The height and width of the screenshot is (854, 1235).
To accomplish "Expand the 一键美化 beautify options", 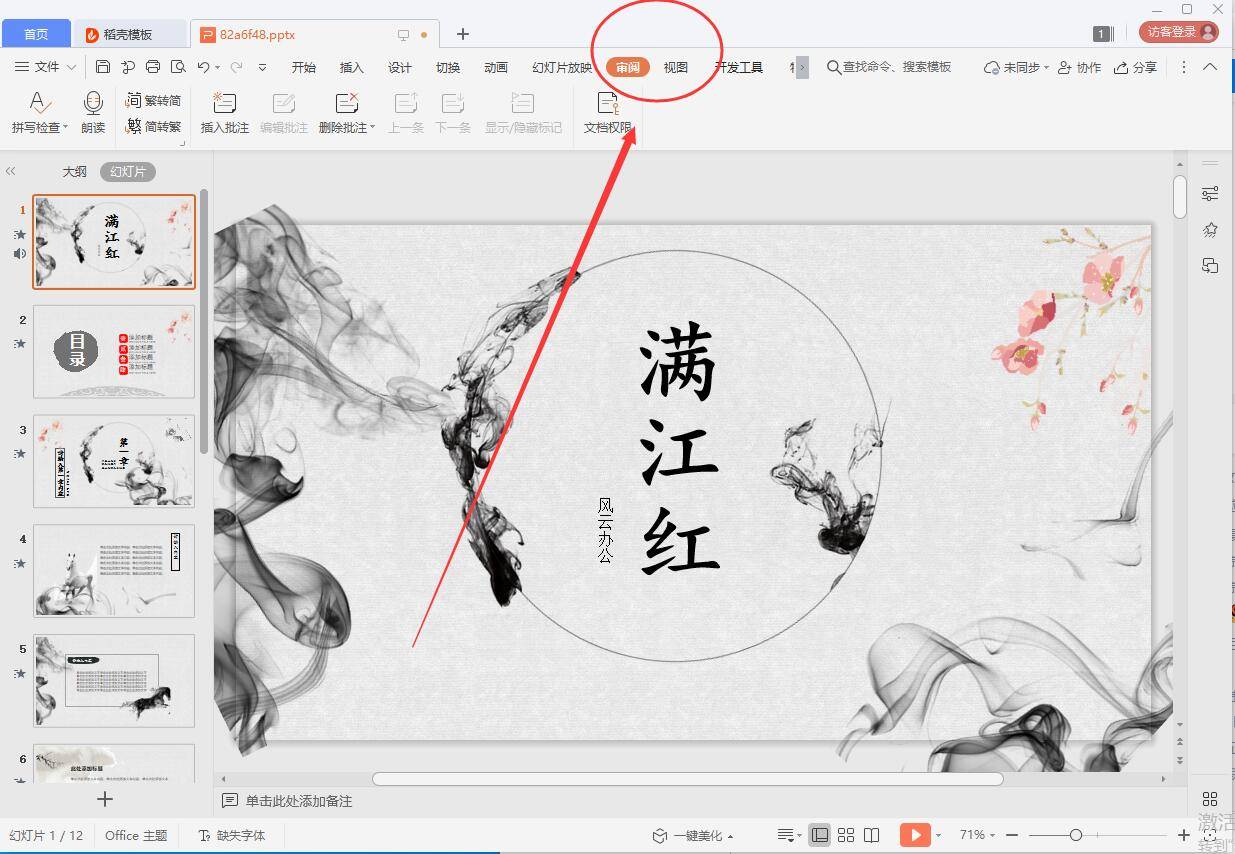I will point(729,834).
